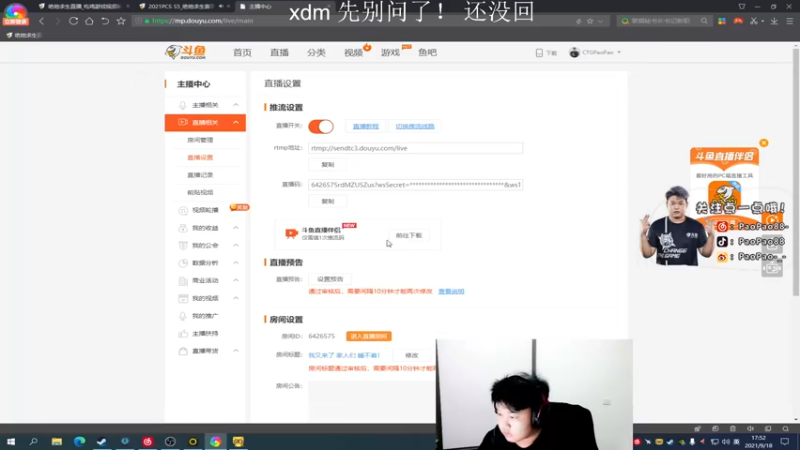Click the 我的推广 sidebar icon
Viewport: 800px width, 450px height.
click(183, 316)
